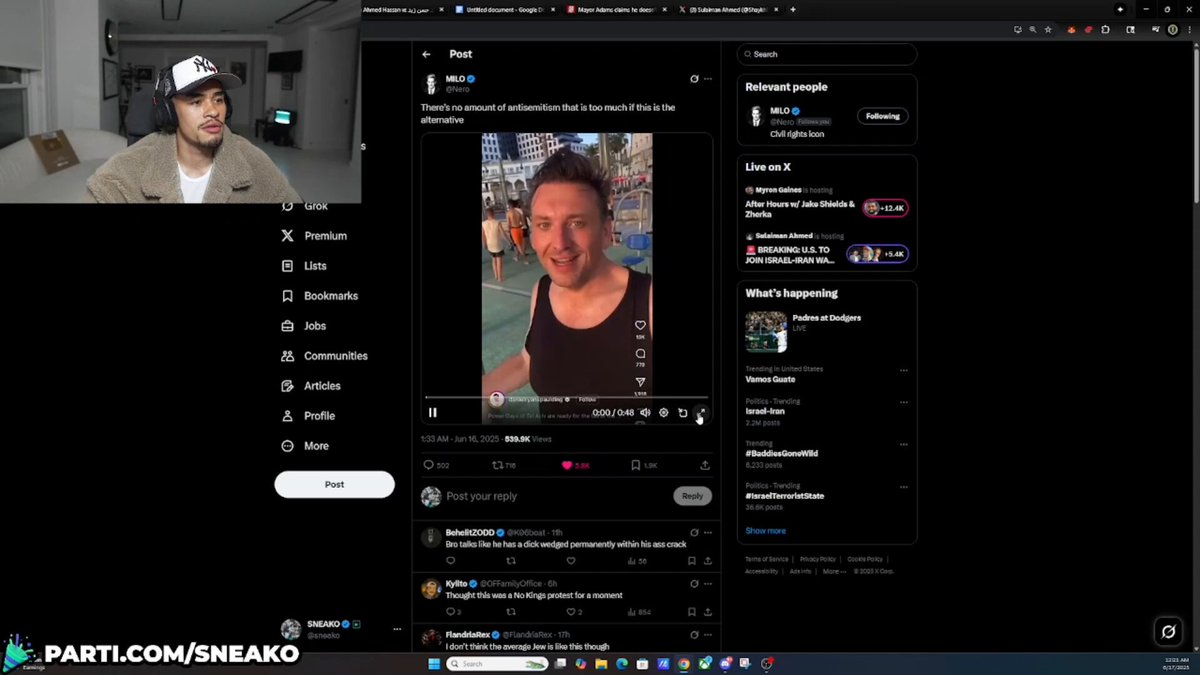
Task: Open Microsoft Edge from the taskbar
Action: [x=622, y=663]
